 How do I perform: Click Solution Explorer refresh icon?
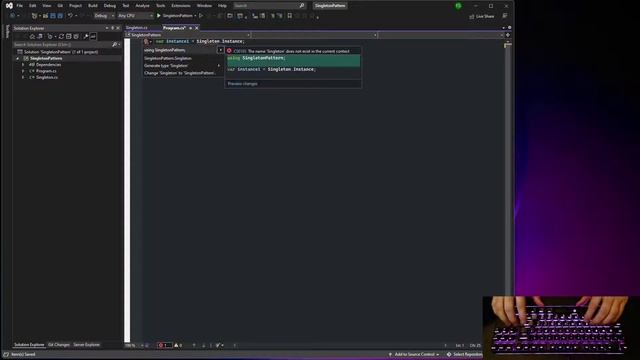click(x=61, y=36)
